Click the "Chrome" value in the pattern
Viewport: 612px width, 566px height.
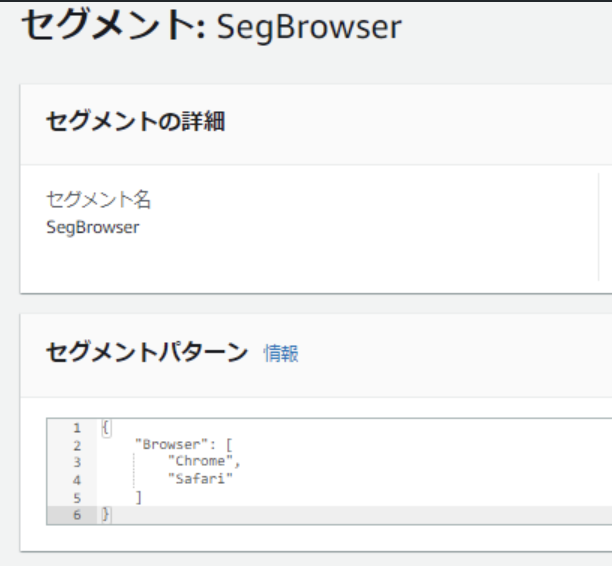(x=203, y=461)
